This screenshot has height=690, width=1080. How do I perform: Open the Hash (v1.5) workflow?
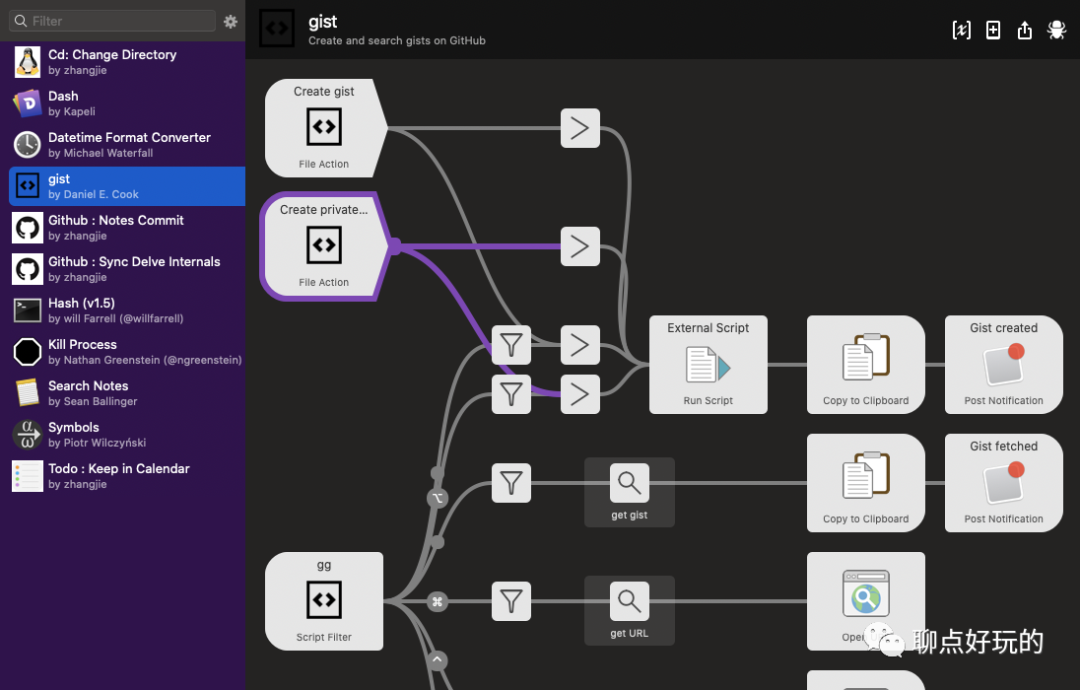pyautogui.click(x=127, y=310)
